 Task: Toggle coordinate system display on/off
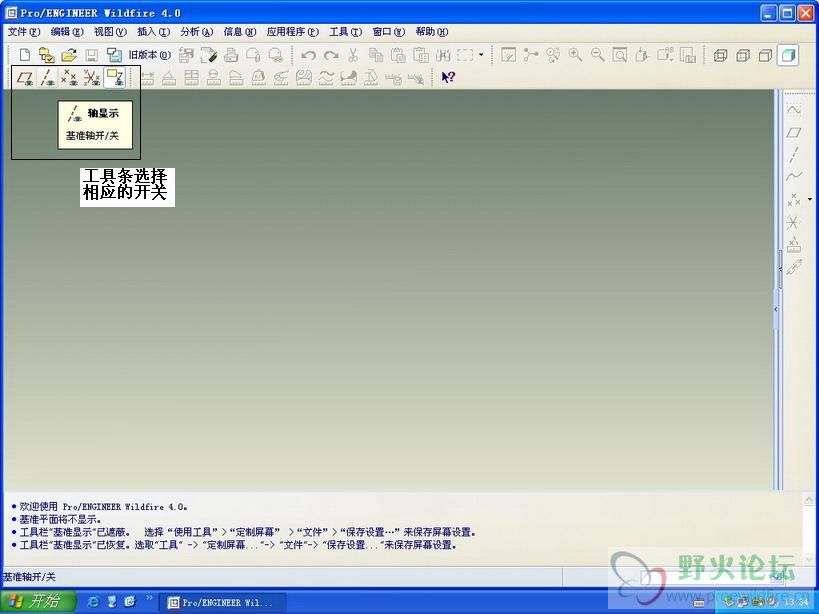[x=92, y=77]
